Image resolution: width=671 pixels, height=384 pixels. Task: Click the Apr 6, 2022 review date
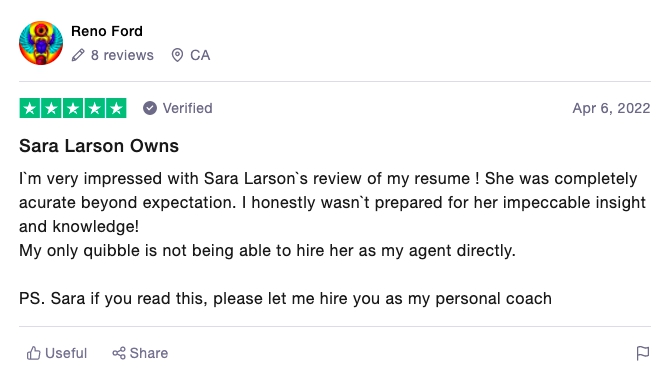click(612, 108)
